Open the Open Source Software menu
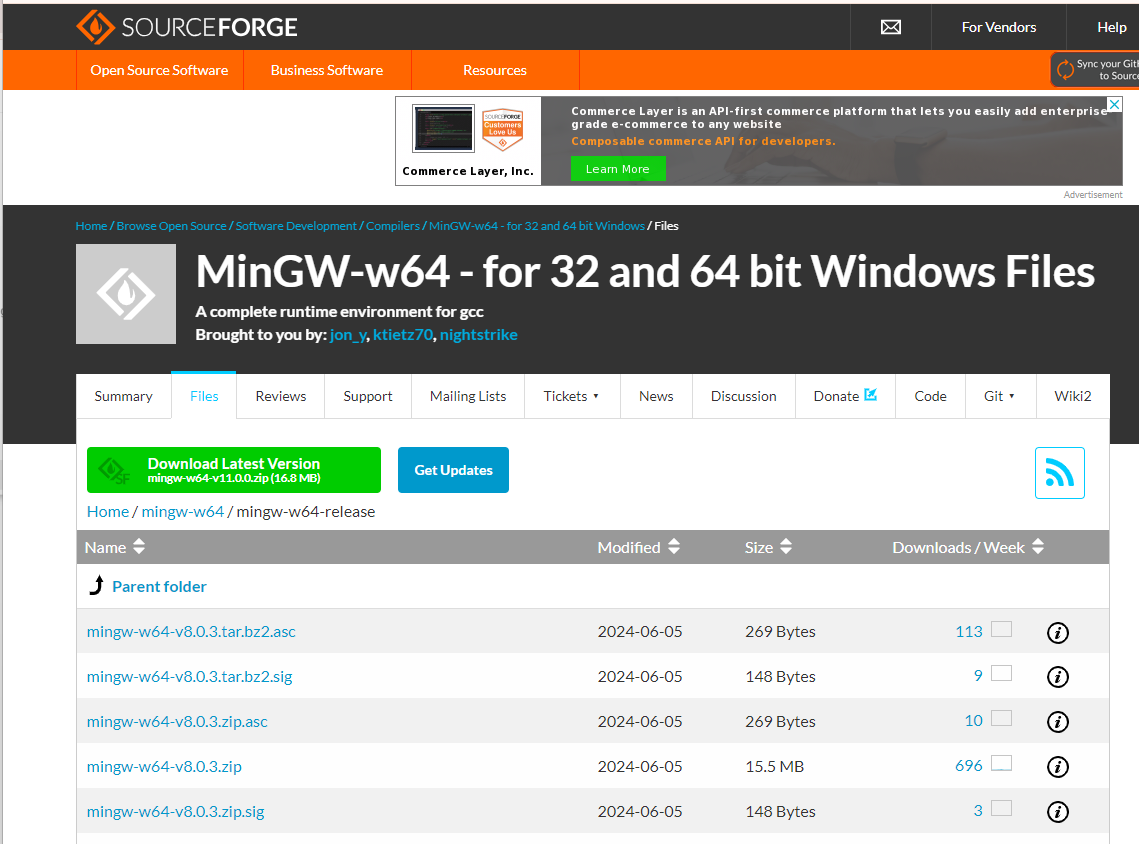 pyautogui.click(x=159, y=70)
